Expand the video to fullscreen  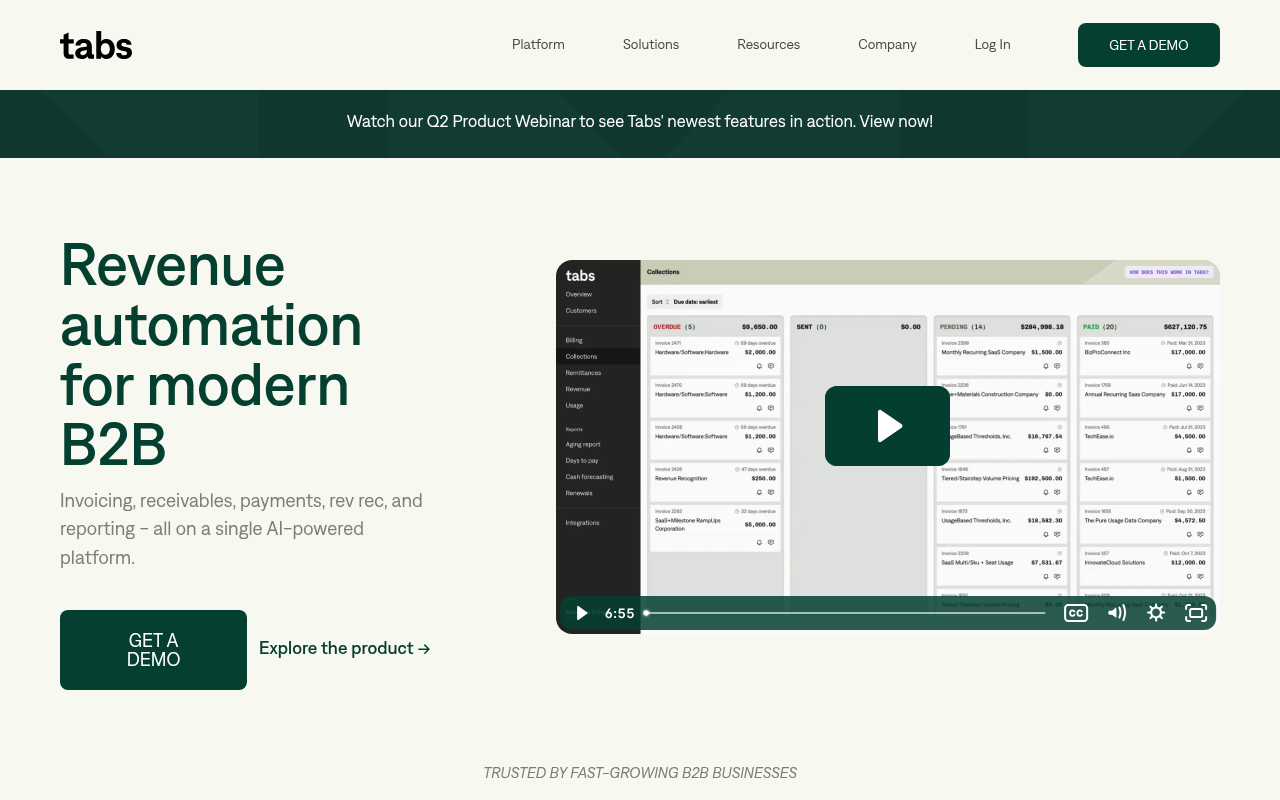point(1196,613)
